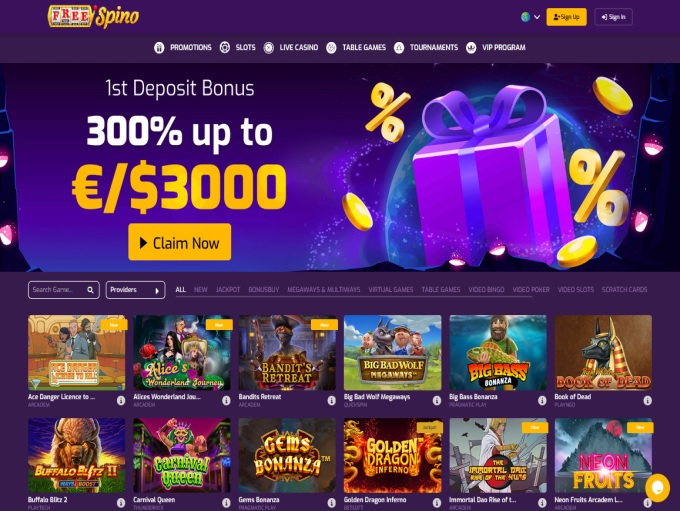Select the Megaways & Multiways tab
The height and width of the screenshot is (511, 680).
(324, 289)
